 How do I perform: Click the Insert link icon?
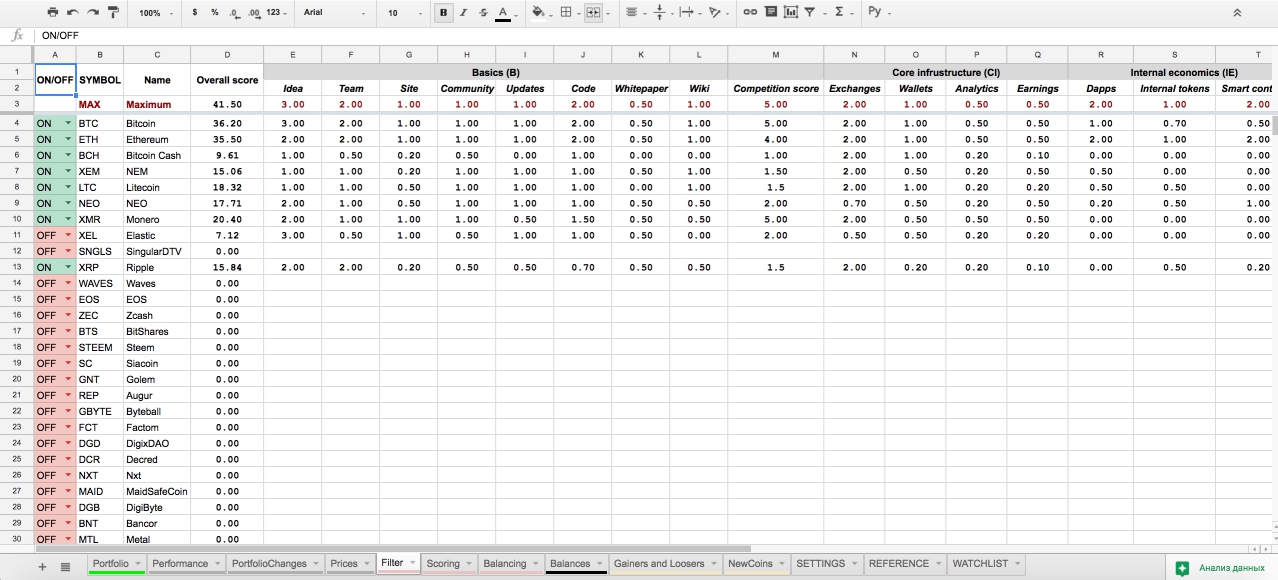click(x=749, y=13)
